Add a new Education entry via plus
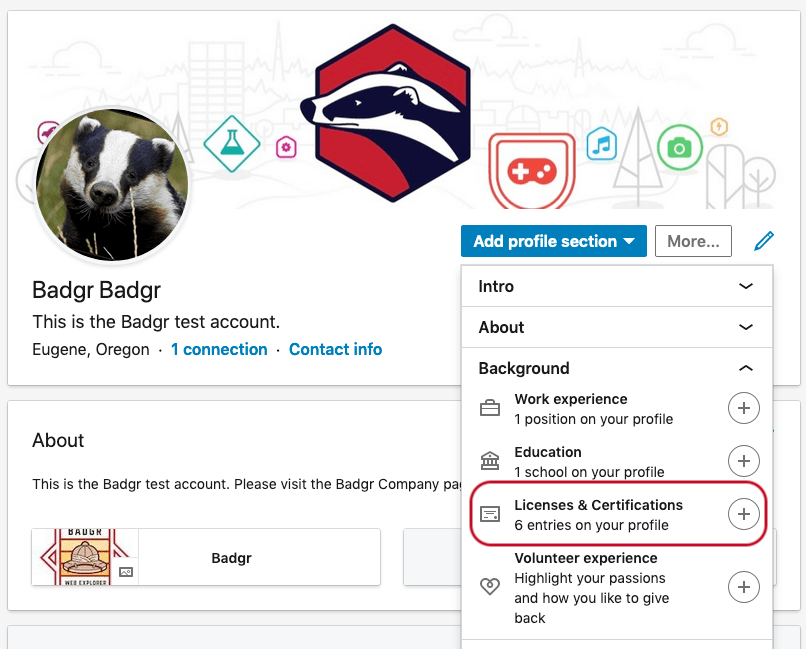 (744, 461)
